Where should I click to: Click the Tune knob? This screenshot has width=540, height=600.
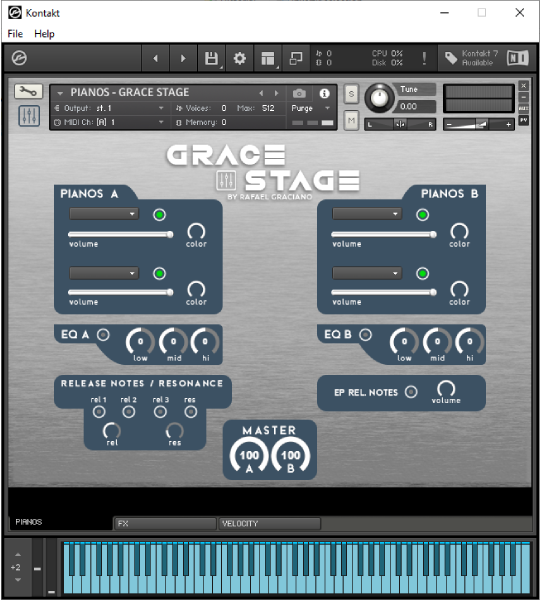379,98
